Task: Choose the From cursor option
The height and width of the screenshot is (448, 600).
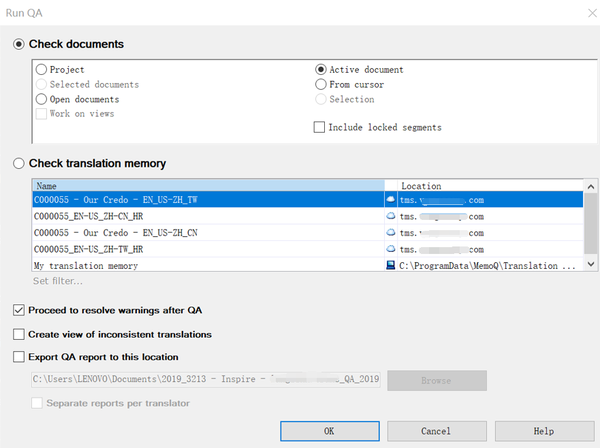Action: coord(320,84)
